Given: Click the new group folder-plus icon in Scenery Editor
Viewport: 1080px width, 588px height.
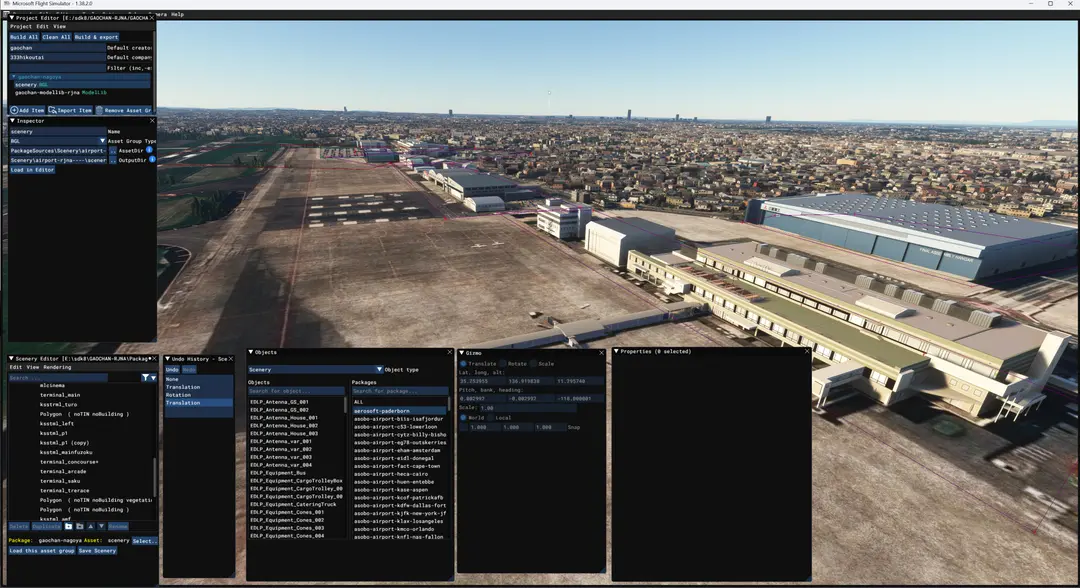Looking at the screenshot, I should click(68, 526).
